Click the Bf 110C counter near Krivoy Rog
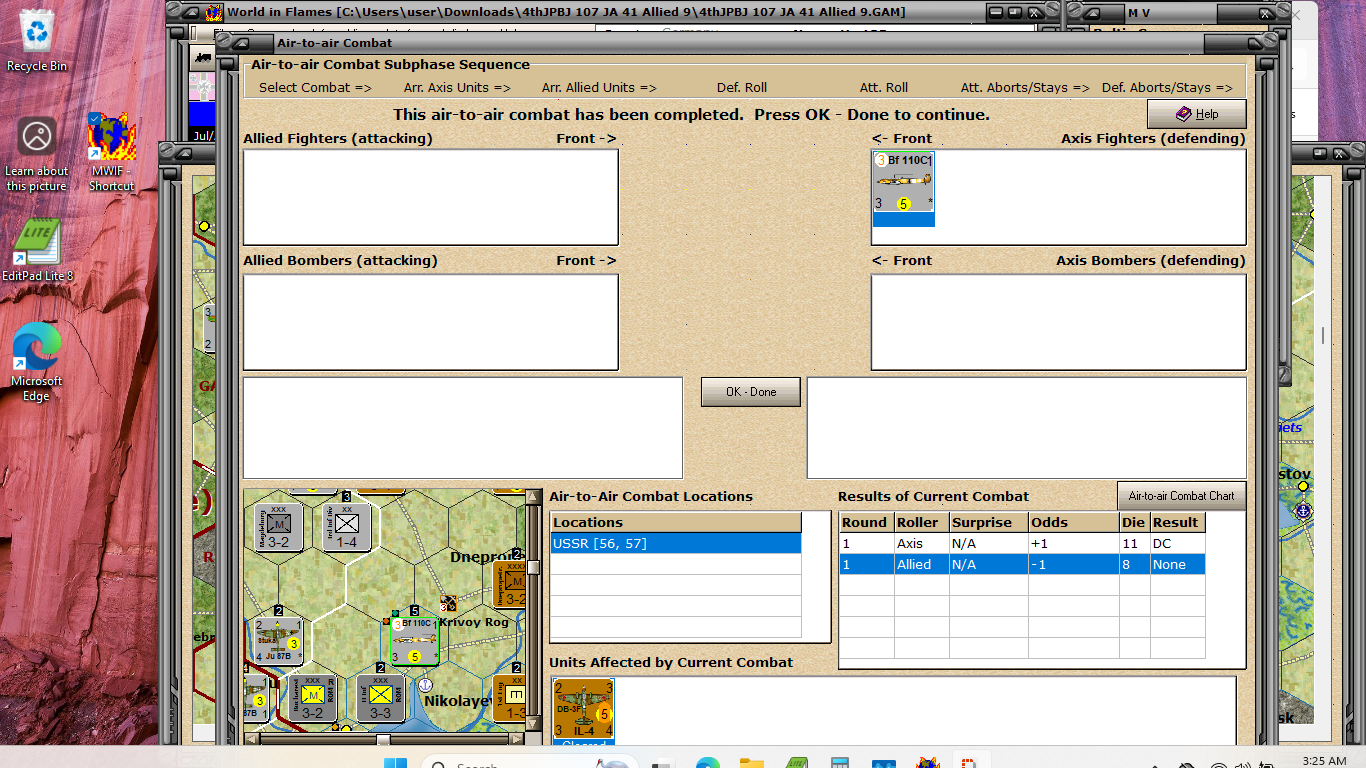This screenshot has height=768, width=1366. click(414, 639)
